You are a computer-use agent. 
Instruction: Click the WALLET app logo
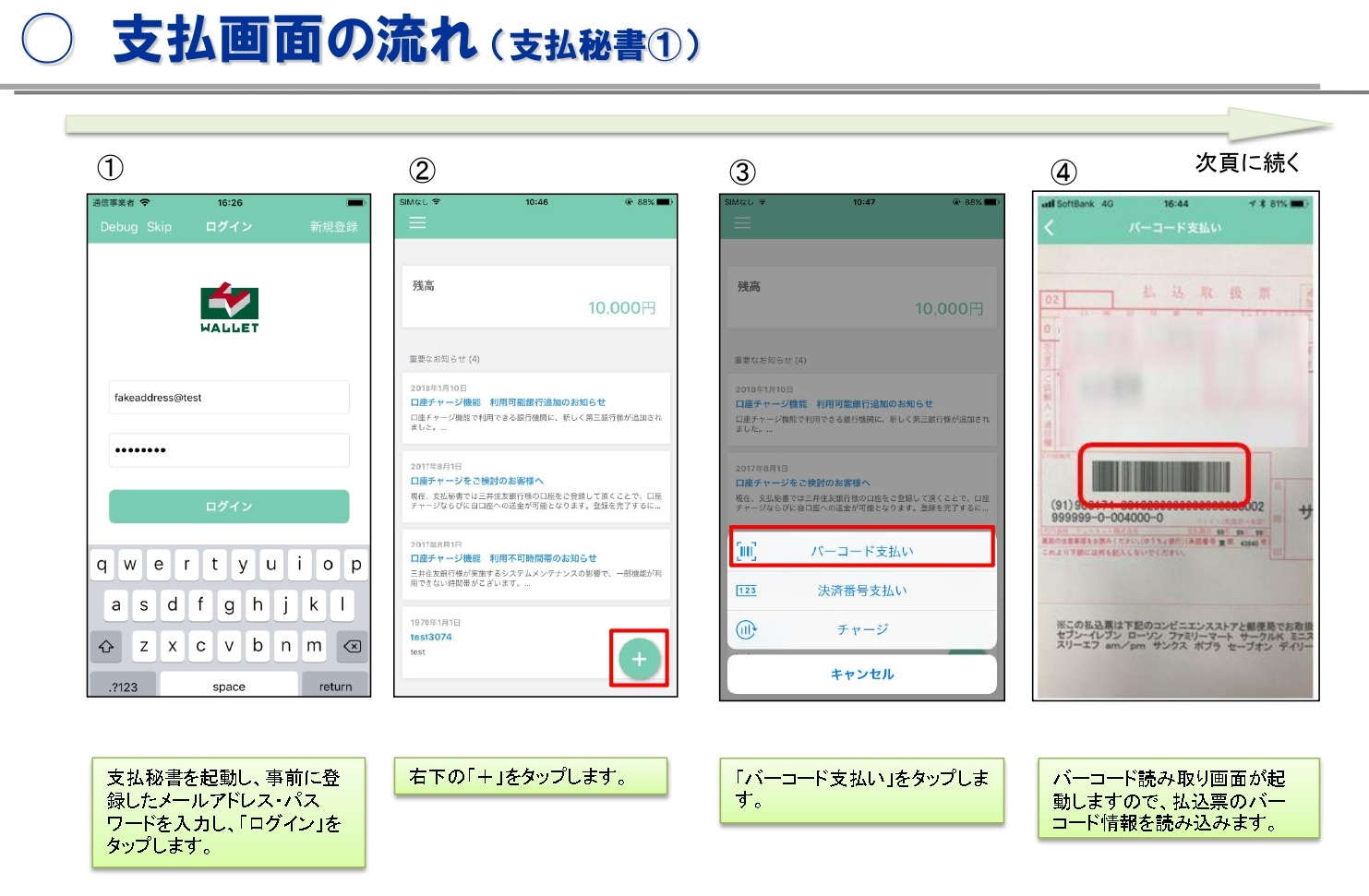click(229, 308)
